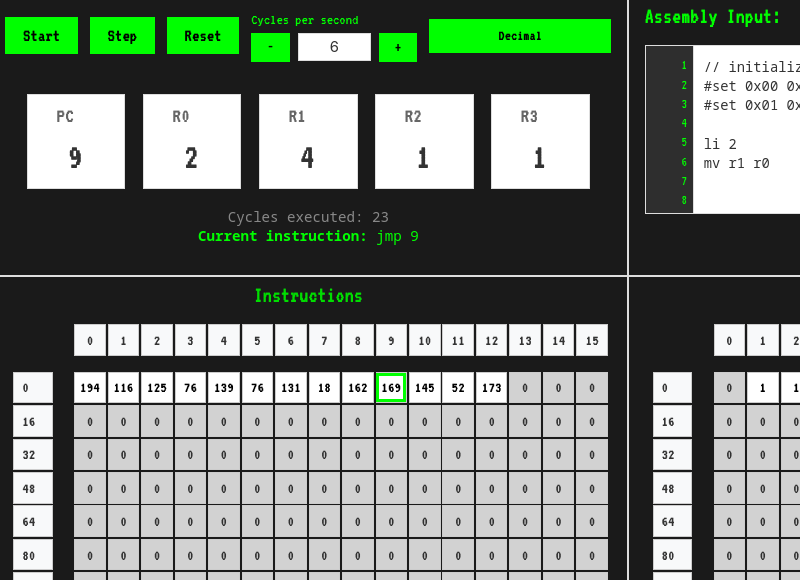800x580 pixels.
Task: Click the cycles per second value field
Action: (x=334, y=47)
